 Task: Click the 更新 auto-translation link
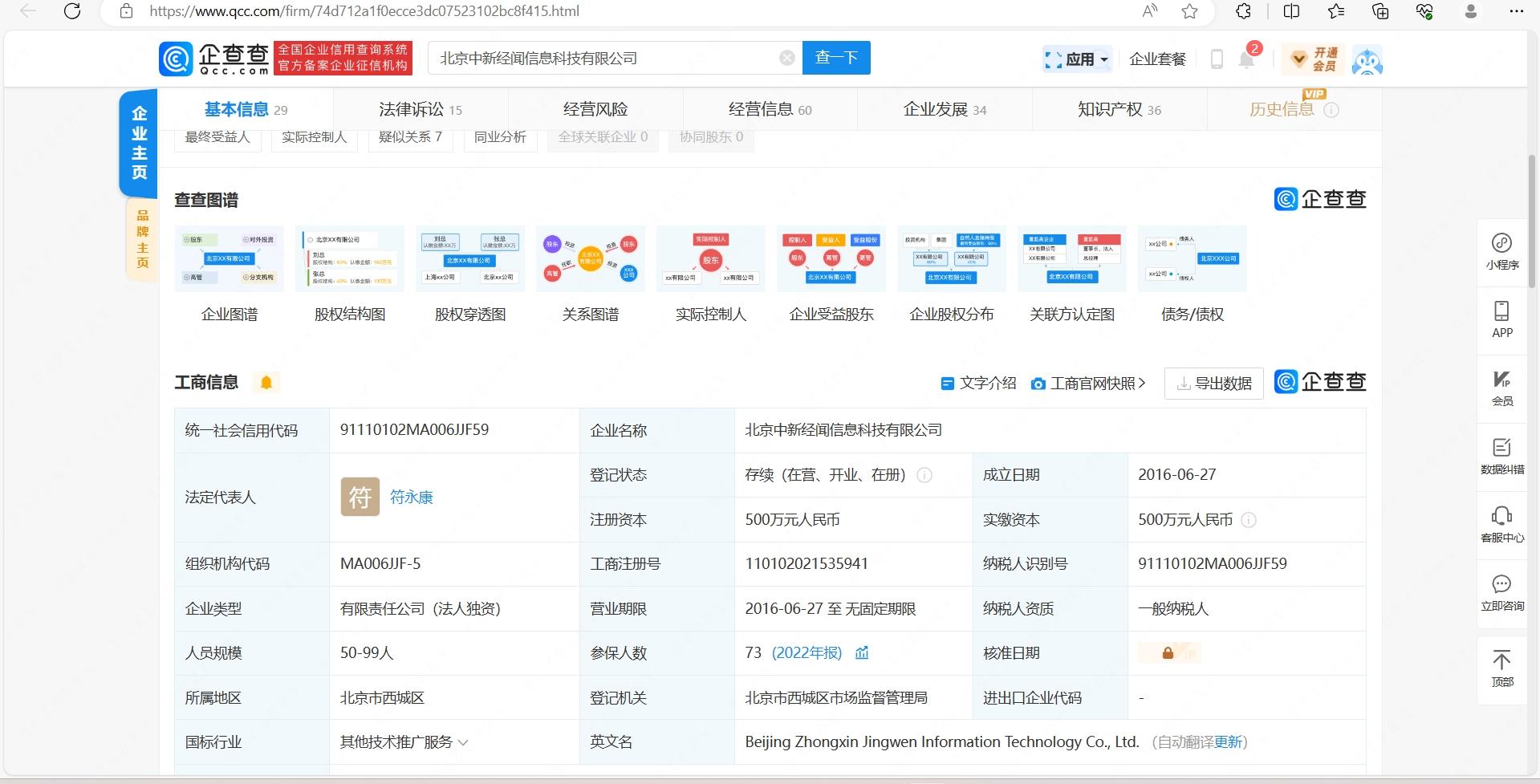click(1228, 742)
